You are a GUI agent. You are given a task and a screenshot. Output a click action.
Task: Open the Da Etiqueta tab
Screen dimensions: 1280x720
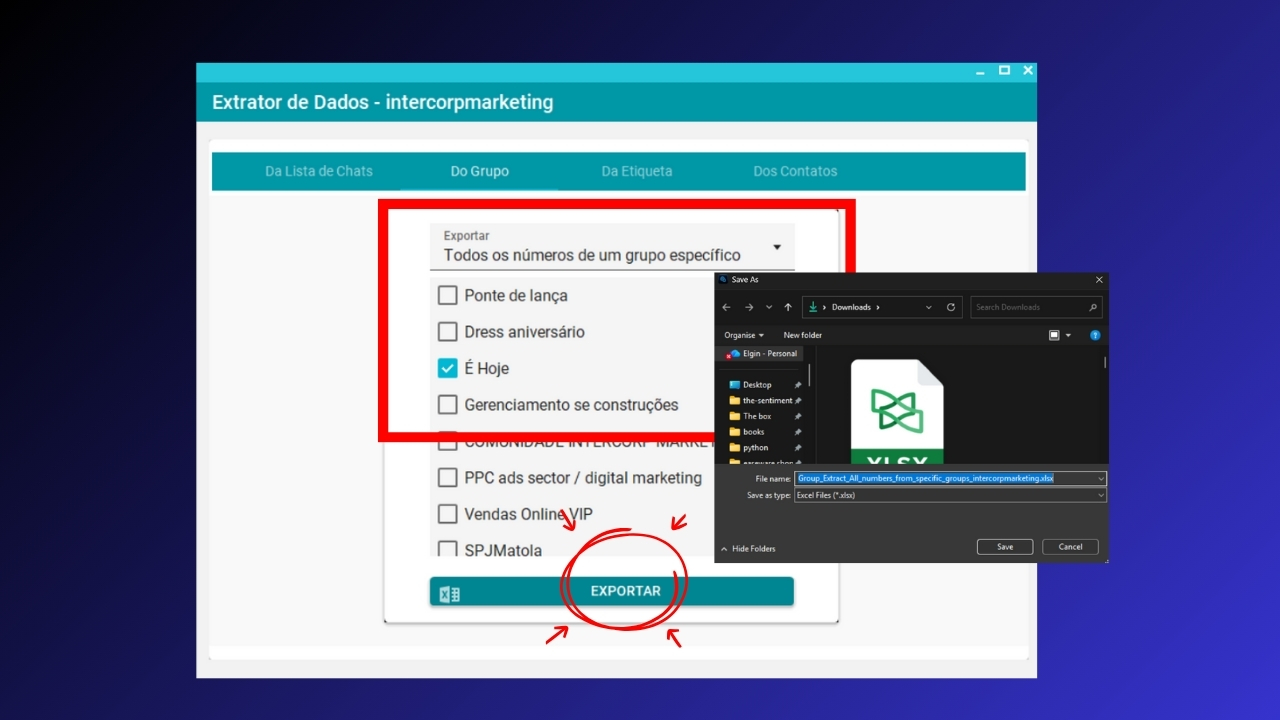click(x=637, y=171)
